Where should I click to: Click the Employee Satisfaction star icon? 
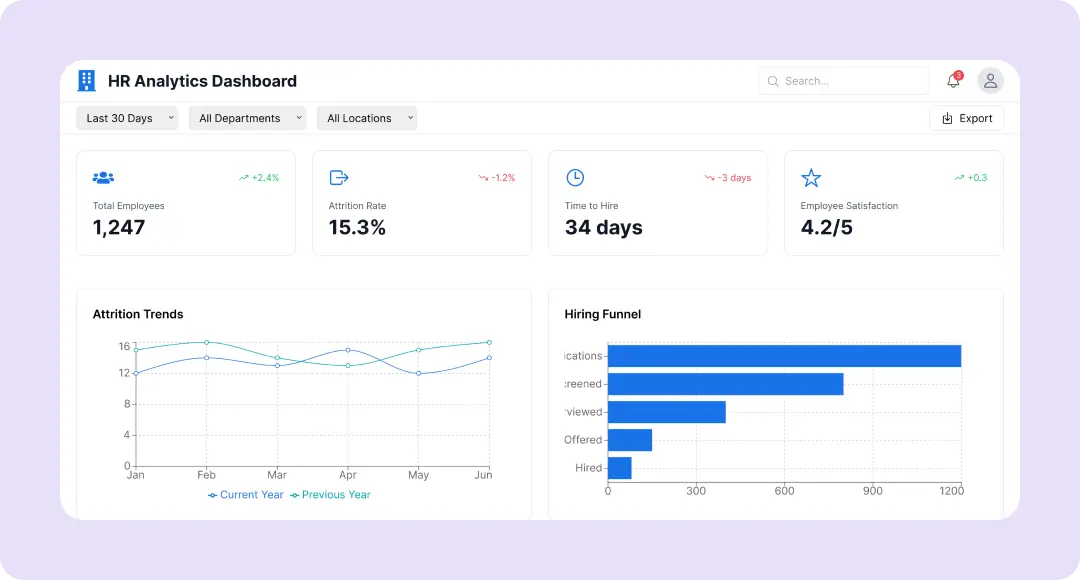tap(811, 178)
